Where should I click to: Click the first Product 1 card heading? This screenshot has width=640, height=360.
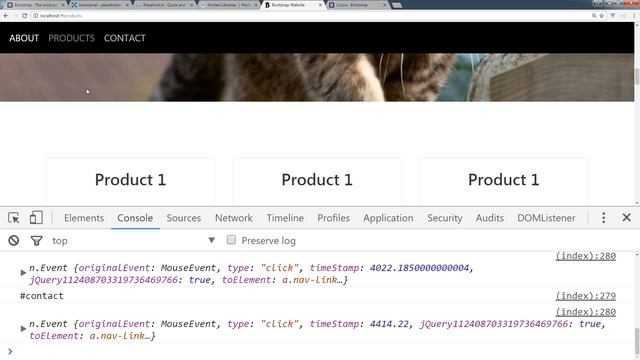coord(130,180)
